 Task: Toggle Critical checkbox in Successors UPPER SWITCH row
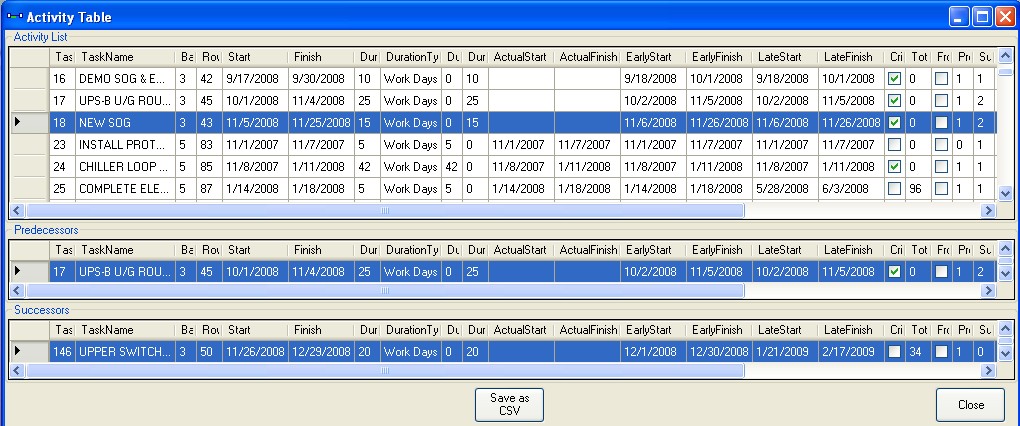[895, 350]
